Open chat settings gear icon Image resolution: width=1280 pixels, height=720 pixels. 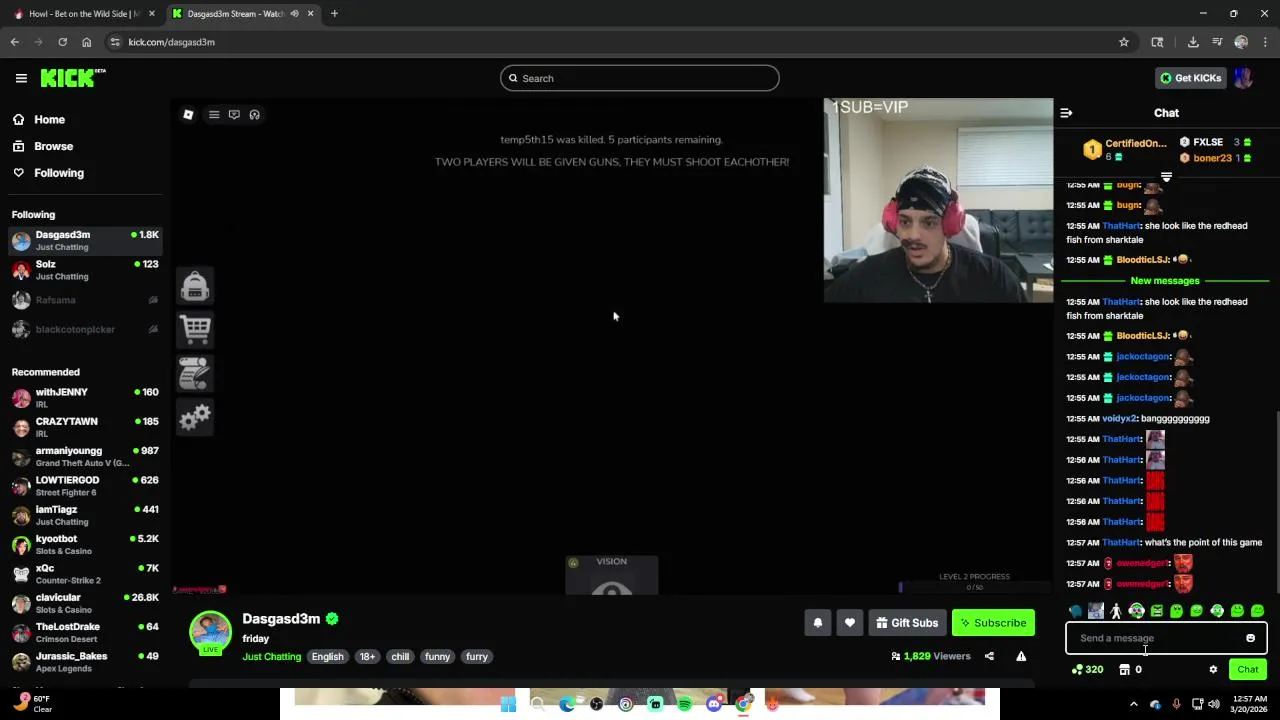(x=1213, y=670)
